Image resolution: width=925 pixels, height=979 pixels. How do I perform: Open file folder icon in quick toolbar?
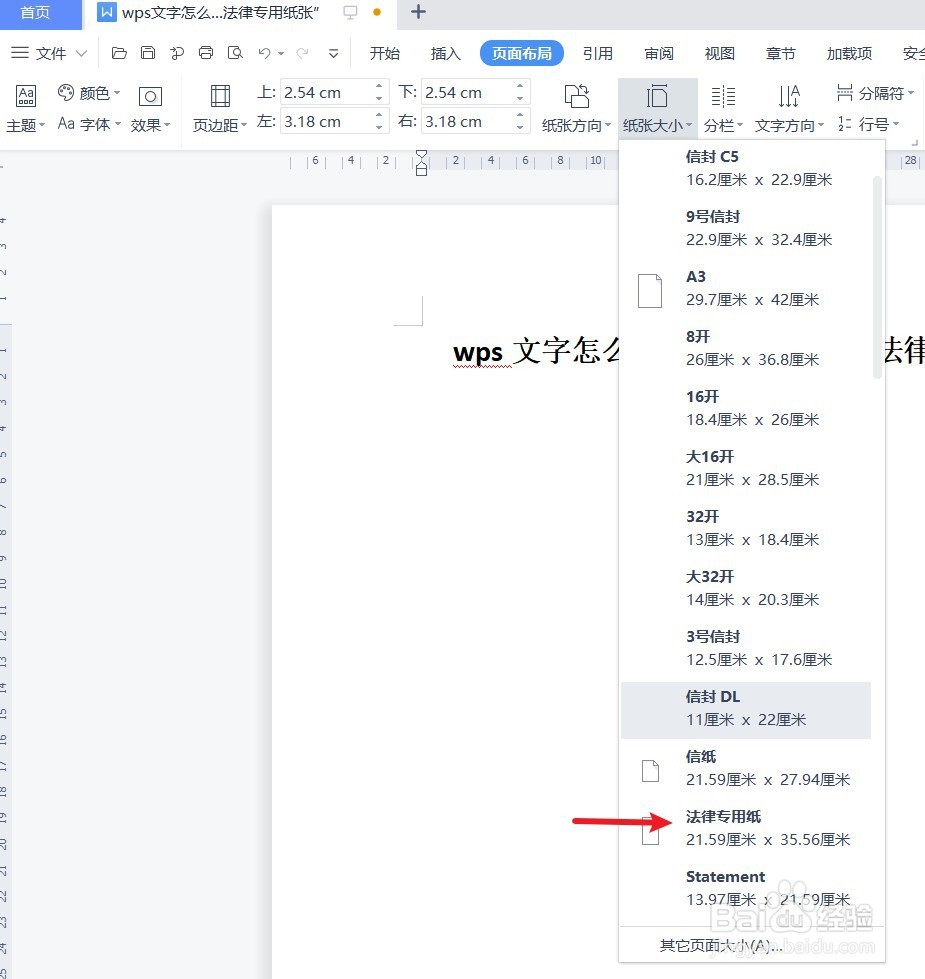click(x=119, y=53)
